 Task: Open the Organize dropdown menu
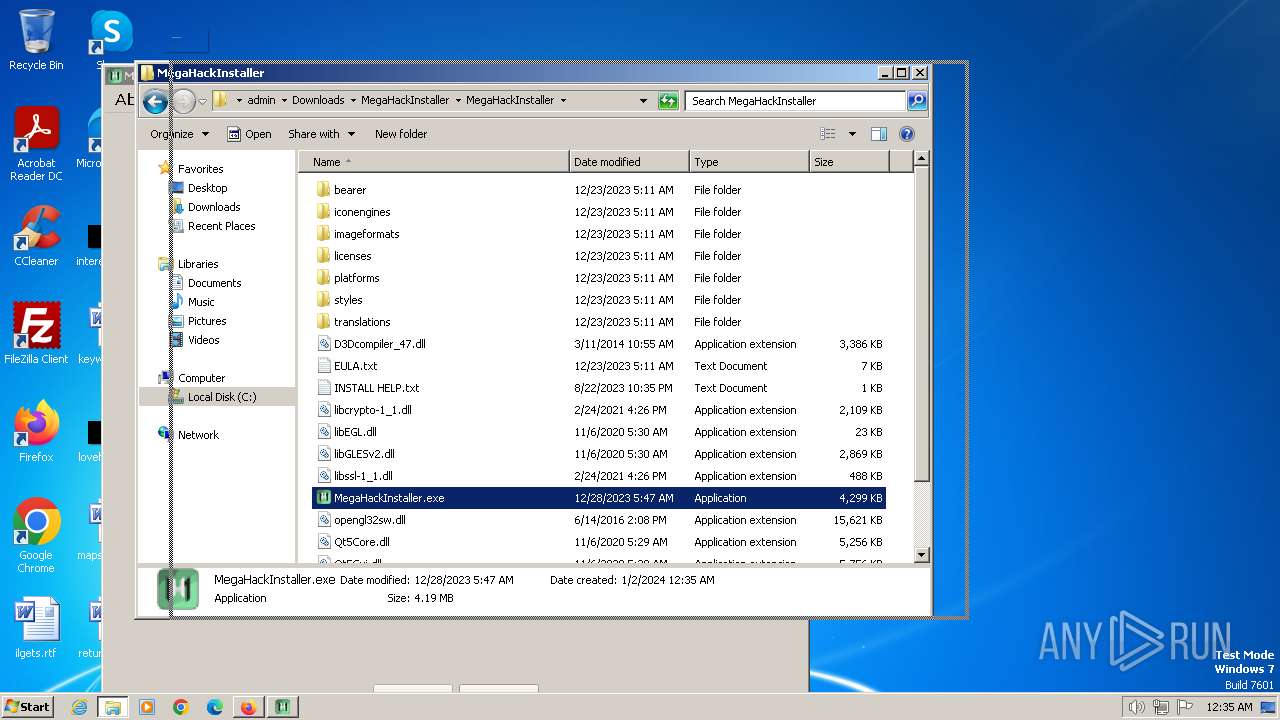(x=180, y=134)
